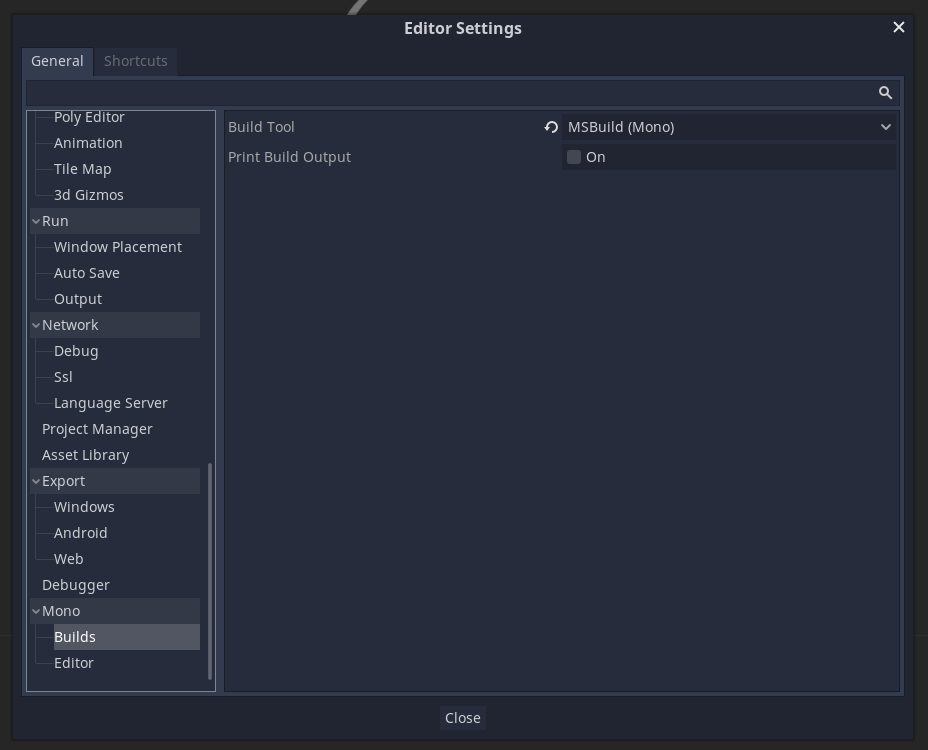Open the Language Server settings
Screen dimensions: 928x750
110,402
